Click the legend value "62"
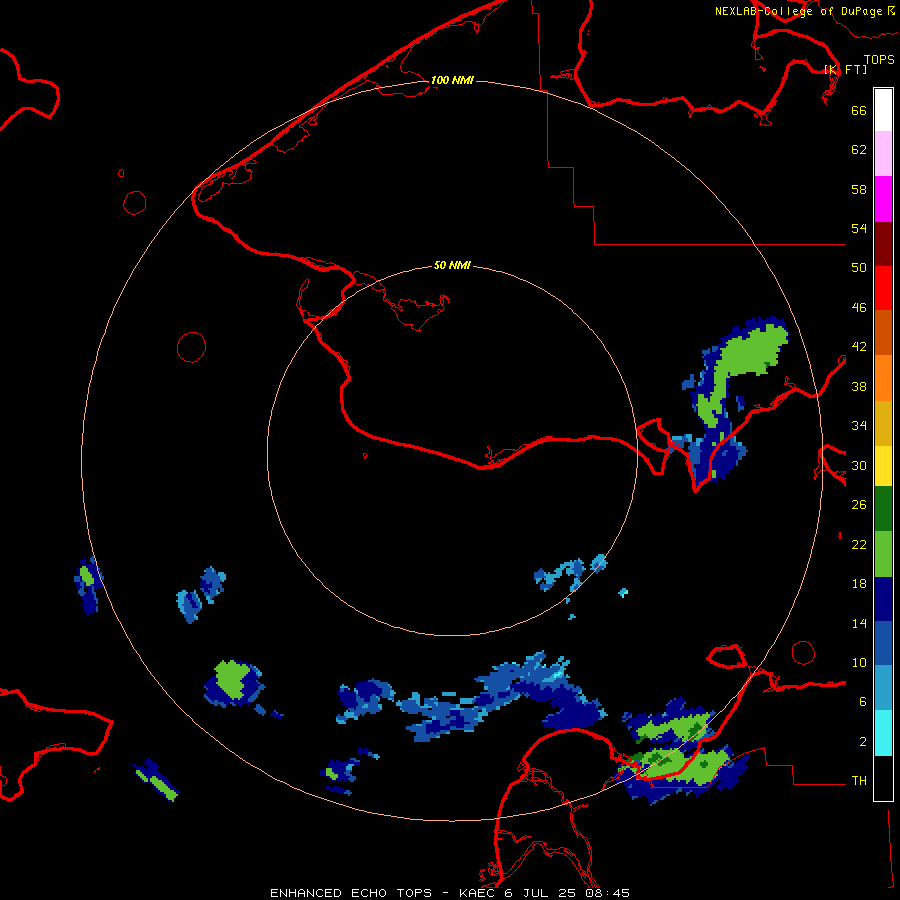This screenshot has width=900, height=900. 859,149
